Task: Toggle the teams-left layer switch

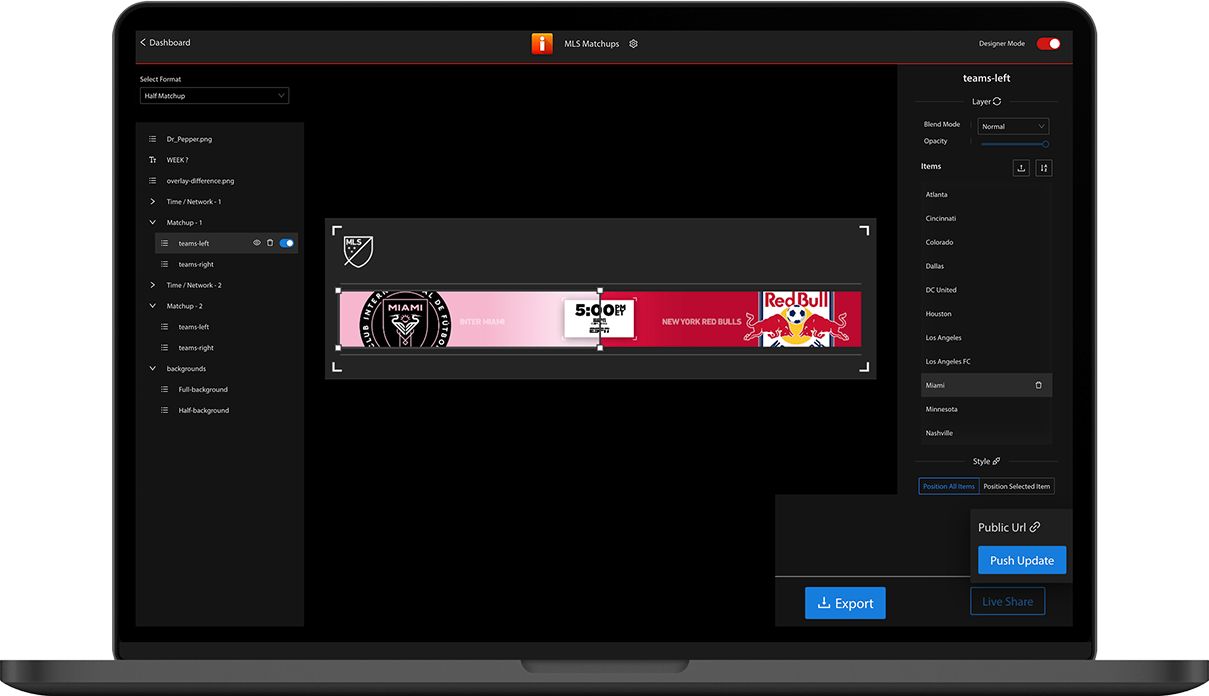Action: point(287,243)
